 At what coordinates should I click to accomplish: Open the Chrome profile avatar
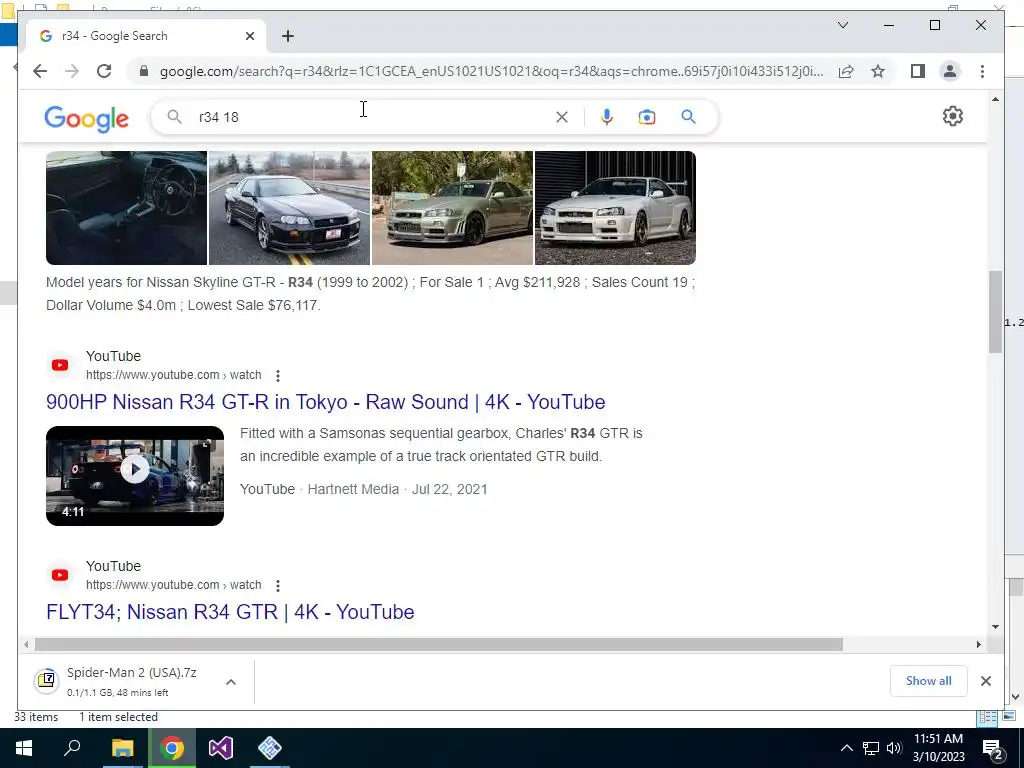[950, 71]
